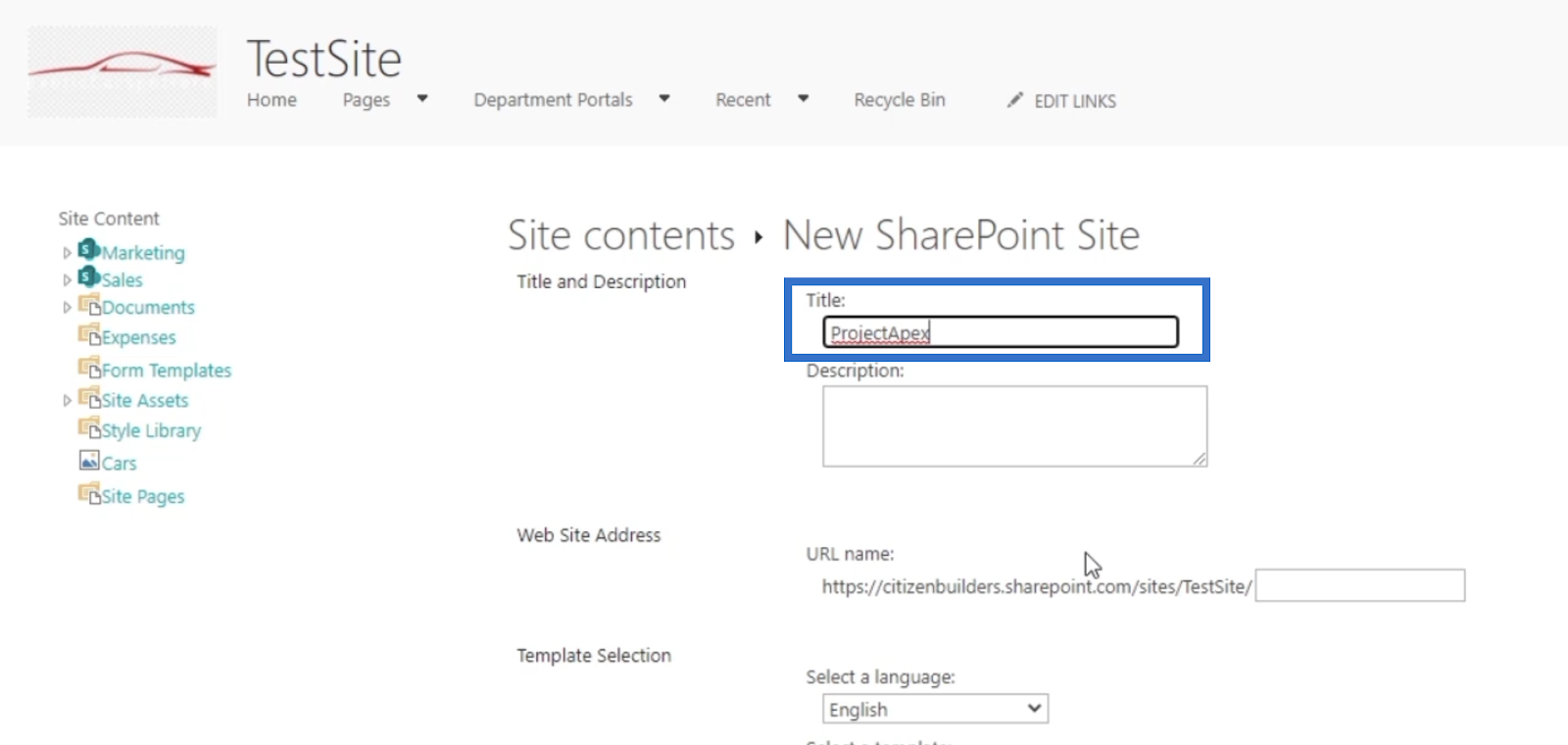Screen dimensions: 1568x745
Task: Click inside the Description text area
Action: [x=1014, y=426]
